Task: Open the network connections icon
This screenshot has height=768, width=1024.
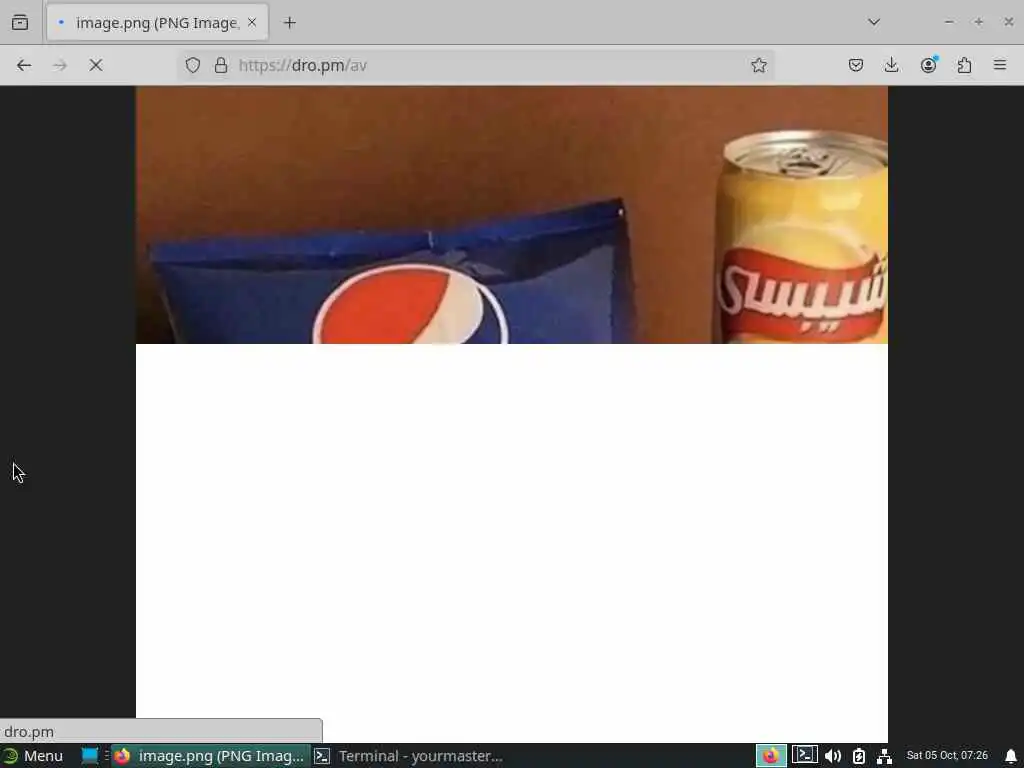Action: [x=884, y=756]
